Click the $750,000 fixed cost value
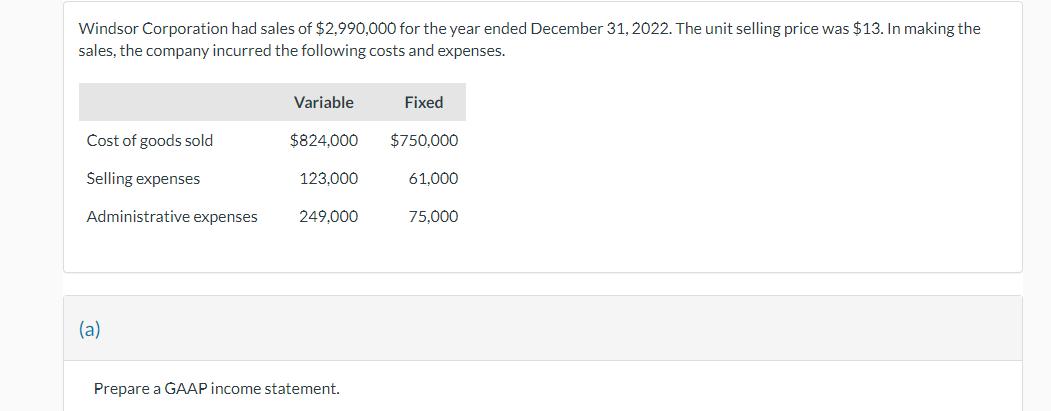Image resolution: width=1051 pixels, height=411 pixels. click(424, 141)
